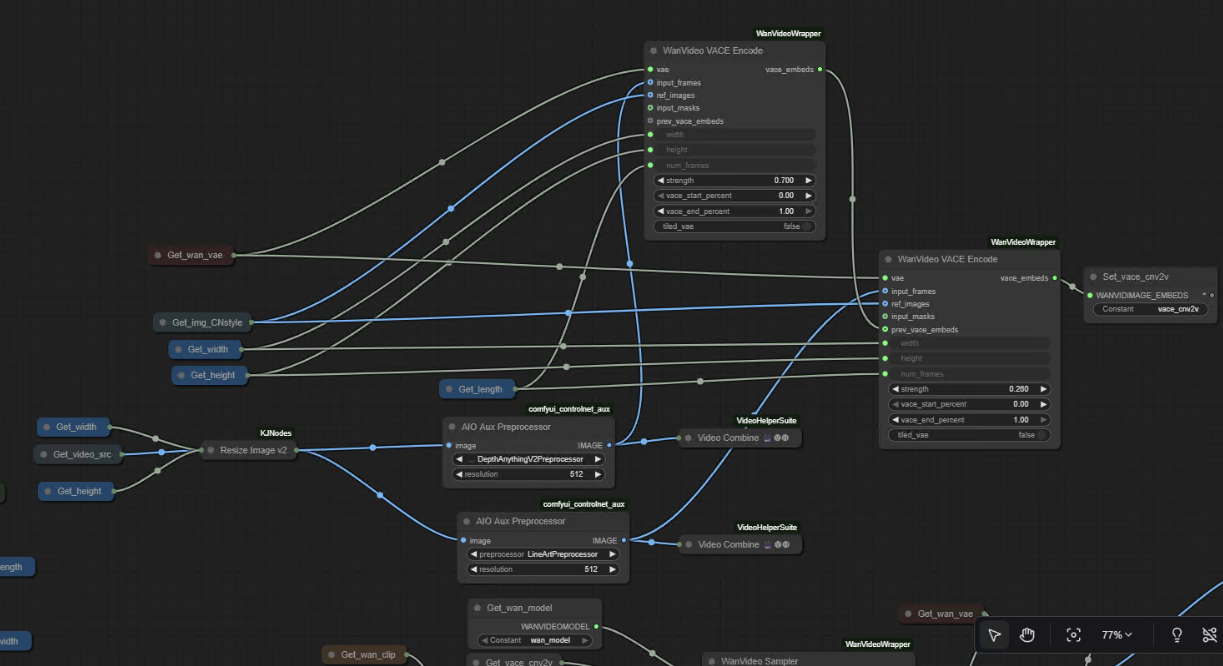Collapse the AIO Aux node with DepthAnythingV2Preprocessor

click(x=452, y=426)
